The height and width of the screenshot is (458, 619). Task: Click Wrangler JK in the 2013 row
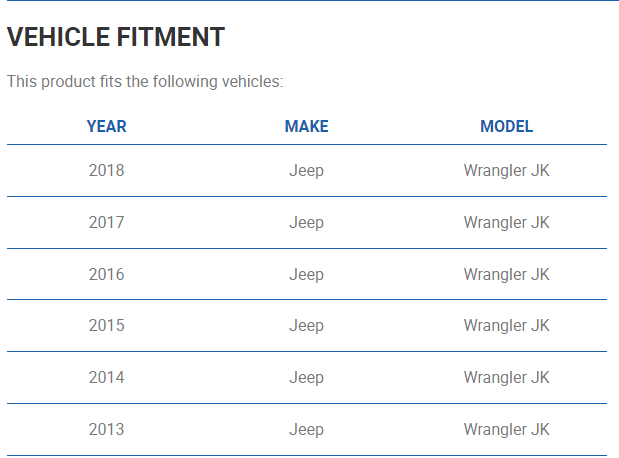(x=506, y=430)
